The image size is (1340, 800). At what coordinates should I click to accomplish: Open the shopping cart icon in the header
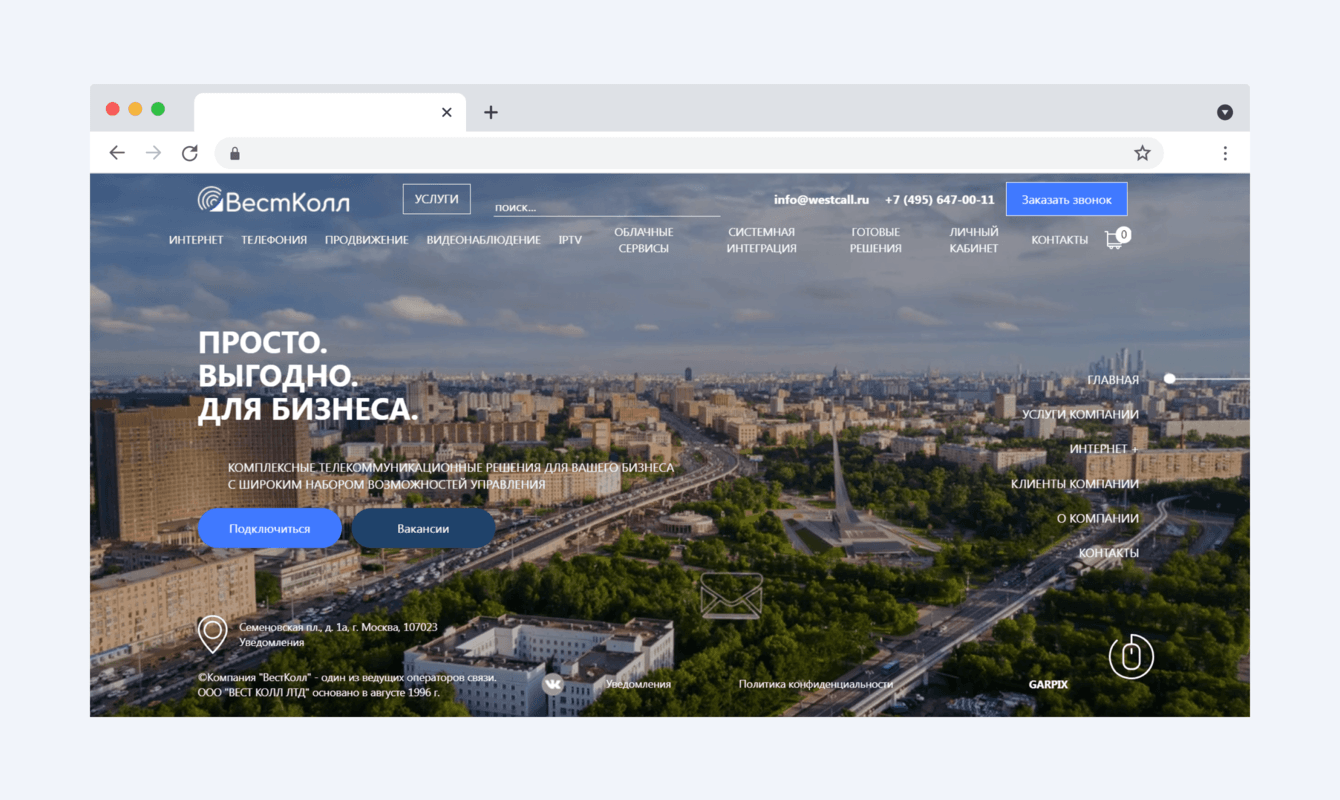click(1114, 239)
